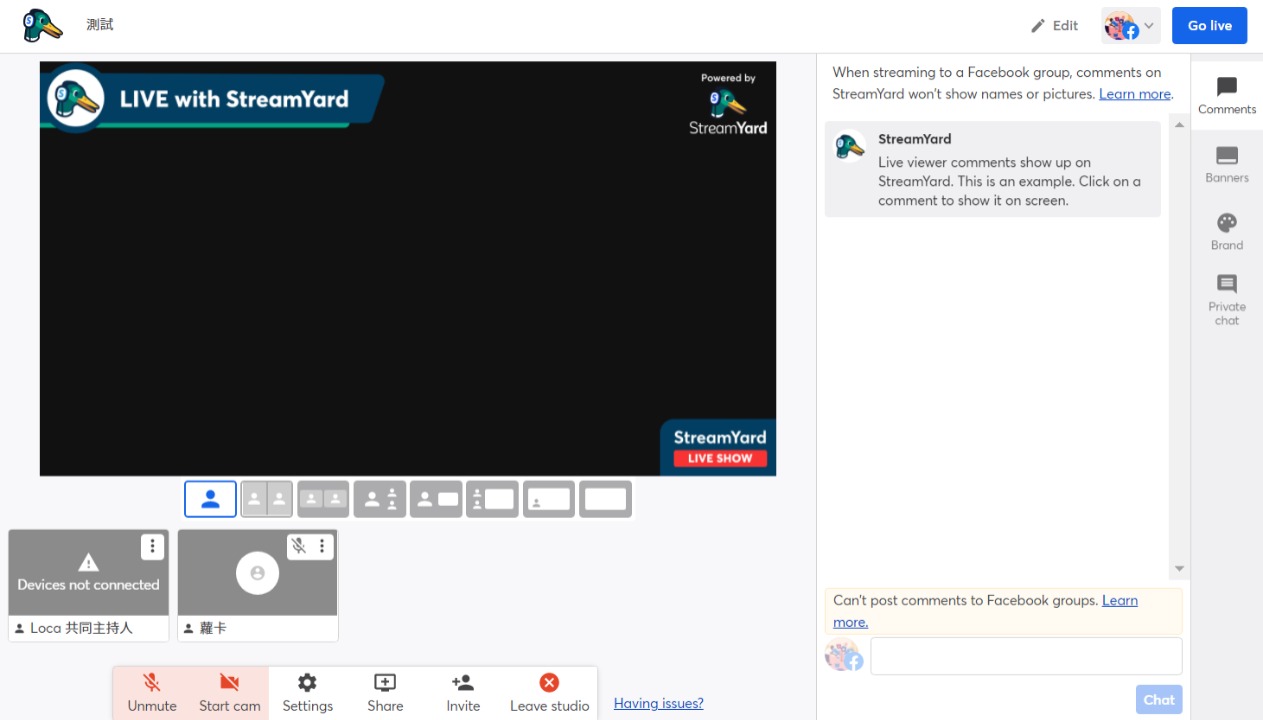Viewport: 1263px width, 720px height.
Task: Unmute the microphone
Action: pyautogui.click(x=152, y=693)
